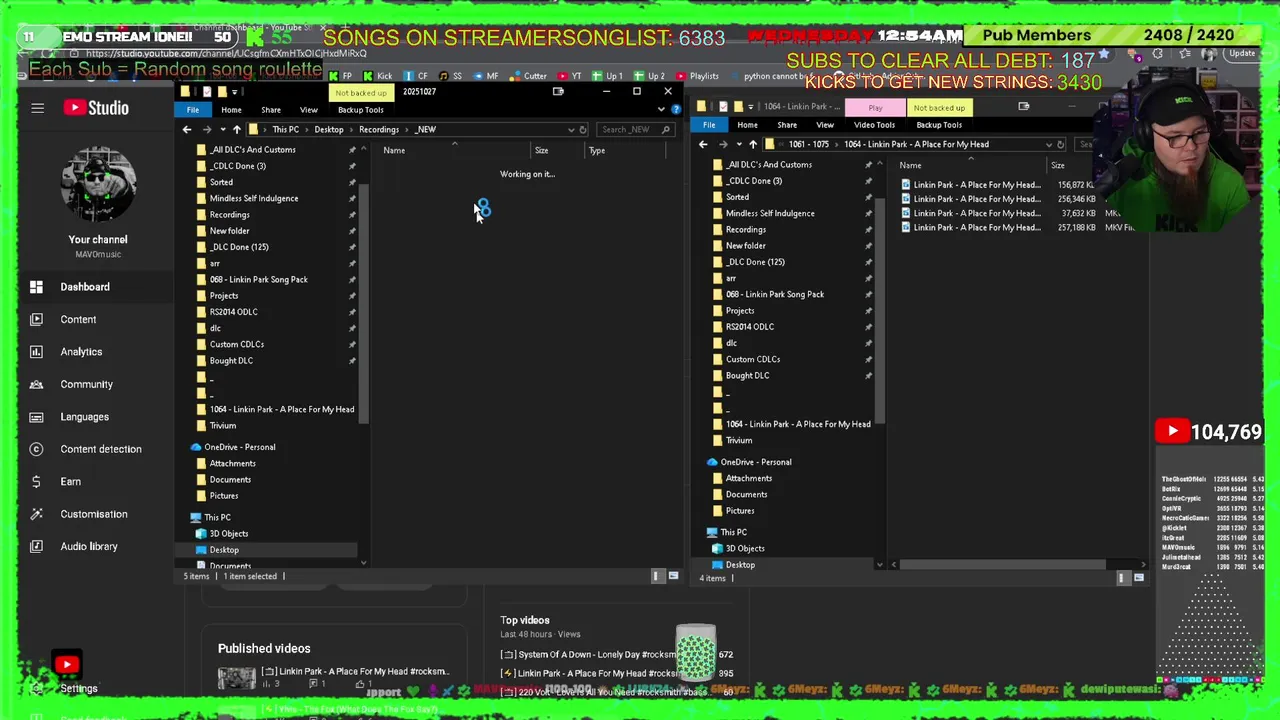Open Languages in the Studio sidebar

point(84,417)
